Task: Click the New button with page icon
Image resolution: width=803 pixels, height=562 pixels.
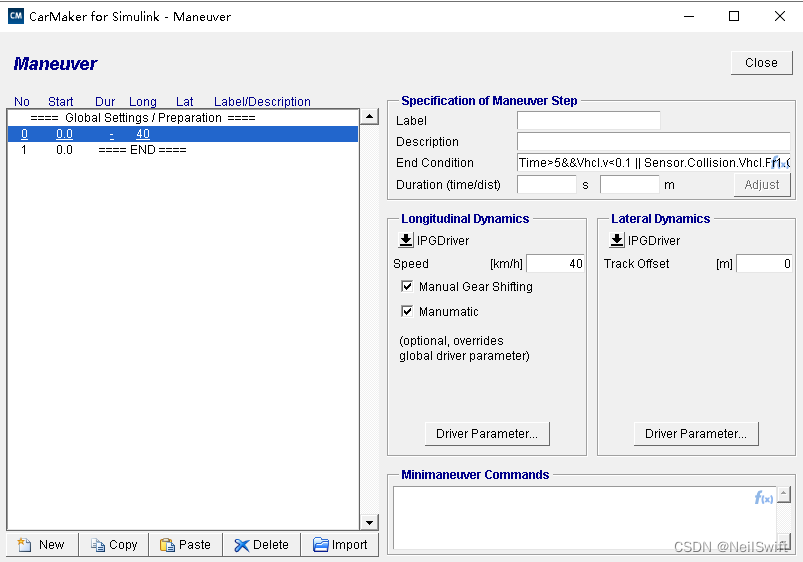Action: pyautogui.click(x=43, y=545)
